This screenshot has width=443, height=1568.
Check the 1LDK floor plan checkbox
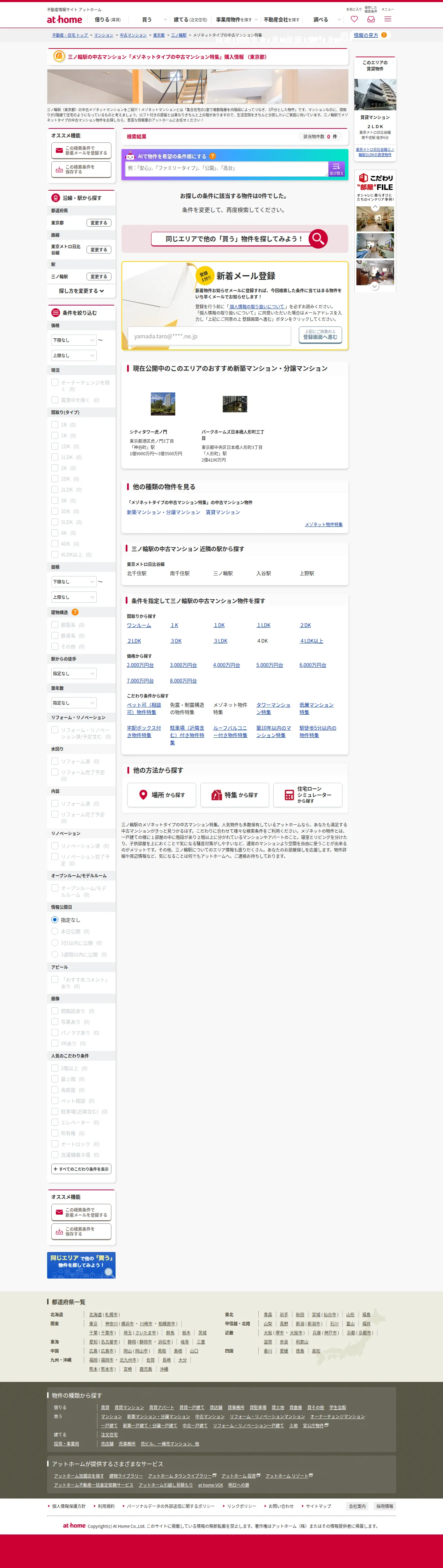click(x=55, y=457)
